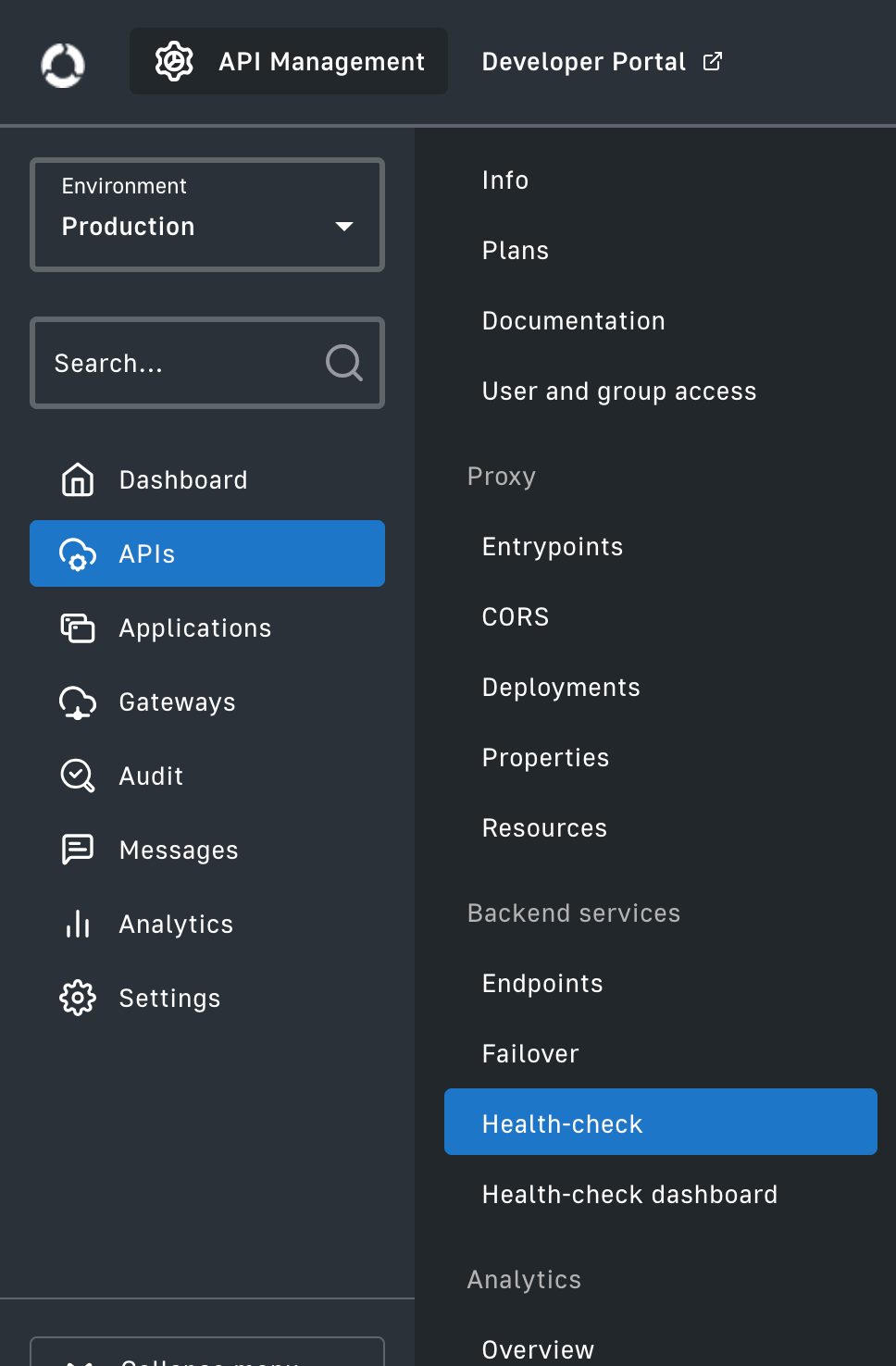Open the Developer Portal link
This screenshot has width=896, height=1366.
point(583,61)
